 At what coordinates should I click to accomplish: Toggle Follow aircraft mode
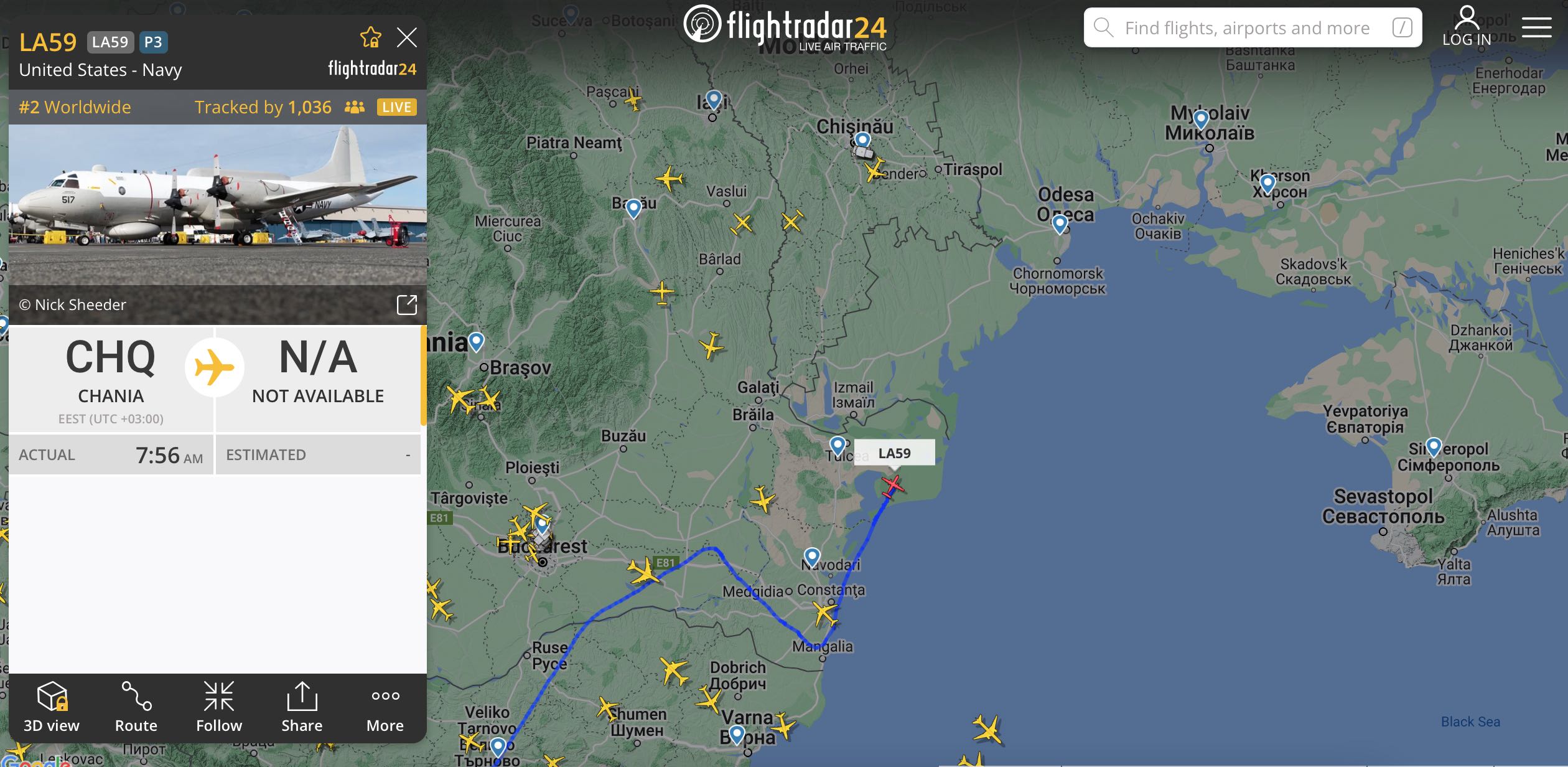[219, 707]
